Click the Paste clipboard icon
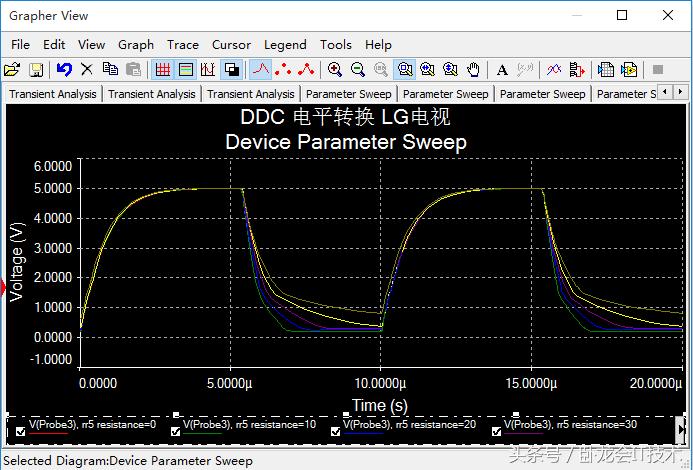This screenshot has width=693, height=470. coord(133,69)
